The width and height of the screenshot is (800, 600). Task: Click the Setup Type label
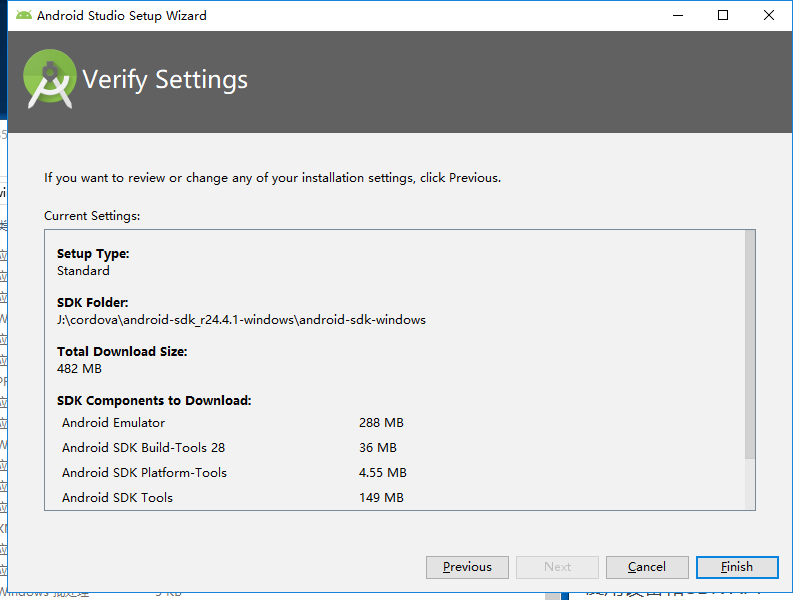[x=93, y=254]
